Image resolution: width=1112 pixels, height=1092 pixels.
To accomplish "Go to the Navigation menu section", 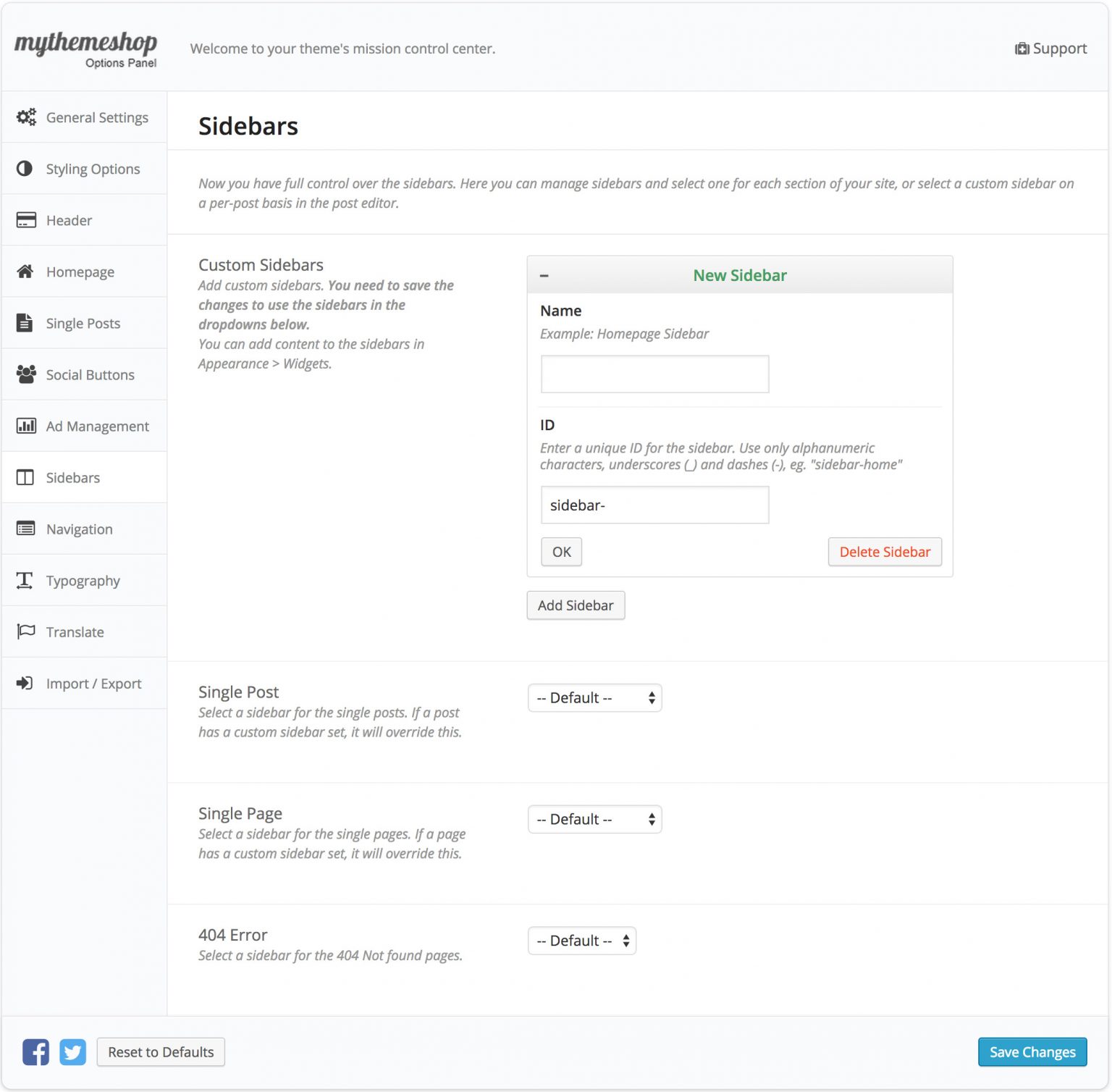I will point(84,529).
